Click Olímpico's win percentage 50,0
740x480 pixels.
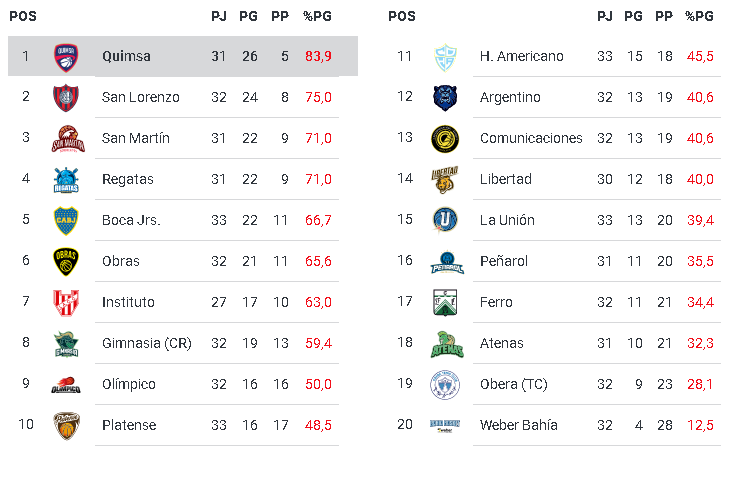point(318,384)
